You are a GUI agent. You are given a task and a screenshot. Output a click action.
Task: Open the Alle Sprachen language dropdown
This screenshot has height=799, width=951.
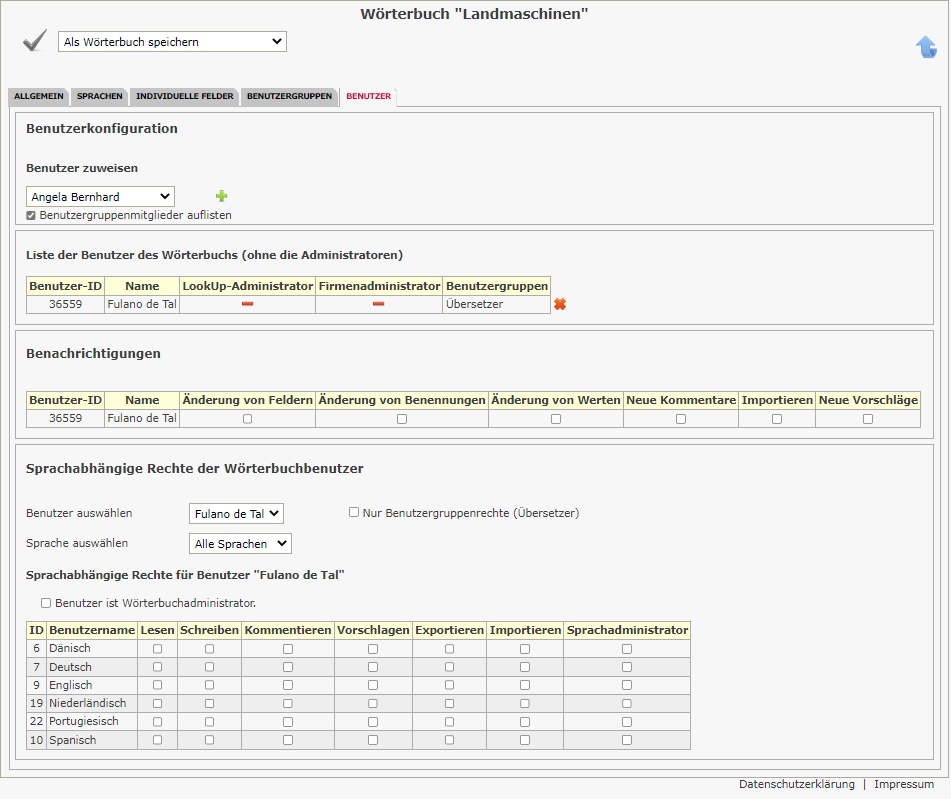(240, 544)
